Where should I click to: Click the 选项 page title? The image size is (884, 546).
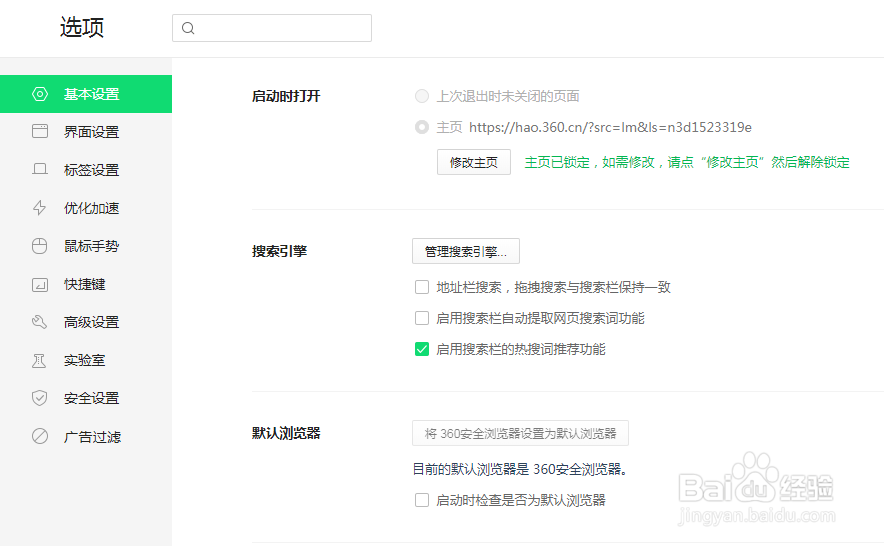click(x=82, y=27)
